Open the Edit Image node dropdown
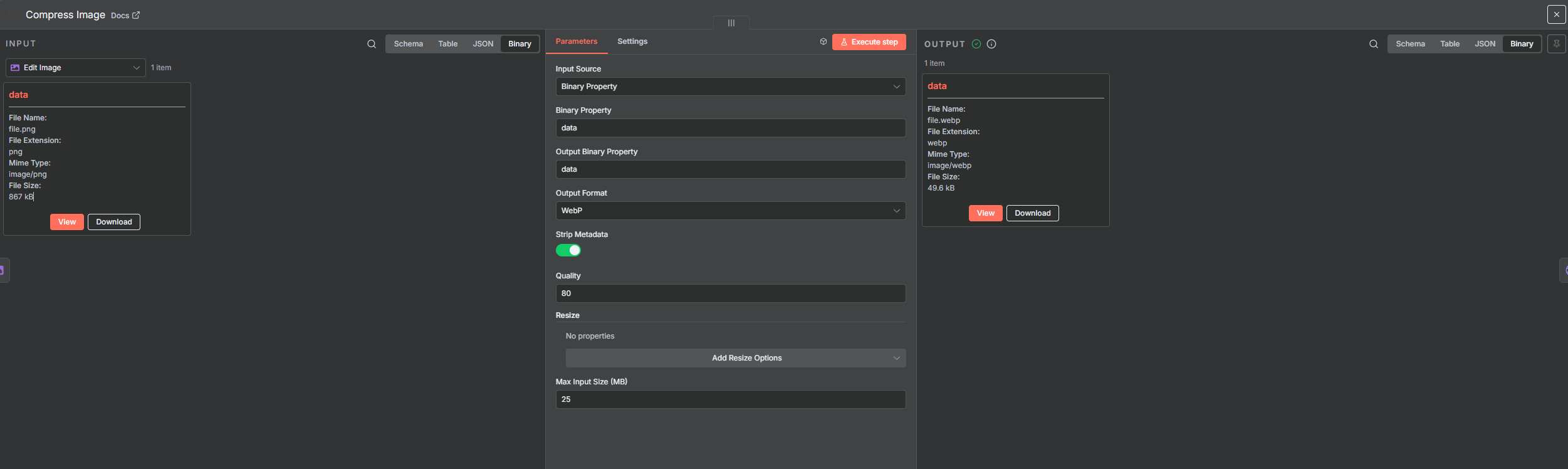The image size is (1568, 469). click(x=76, y=68)
